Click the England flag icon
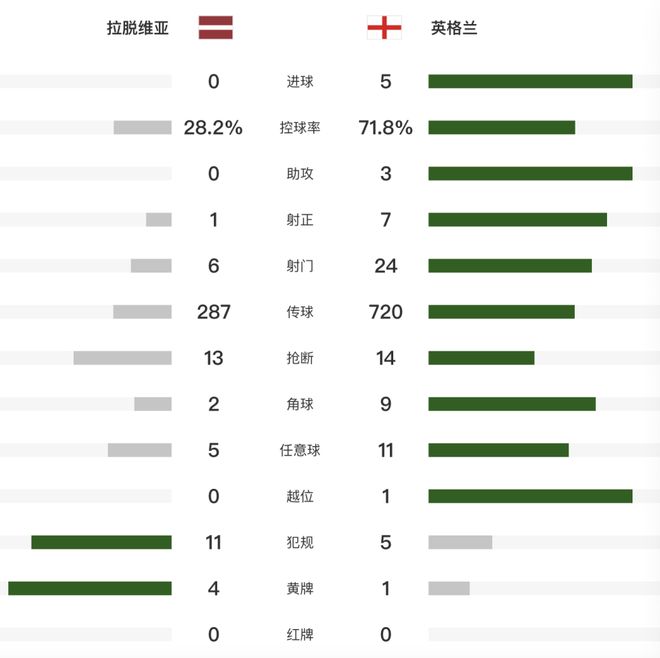 tap(384, 28)
